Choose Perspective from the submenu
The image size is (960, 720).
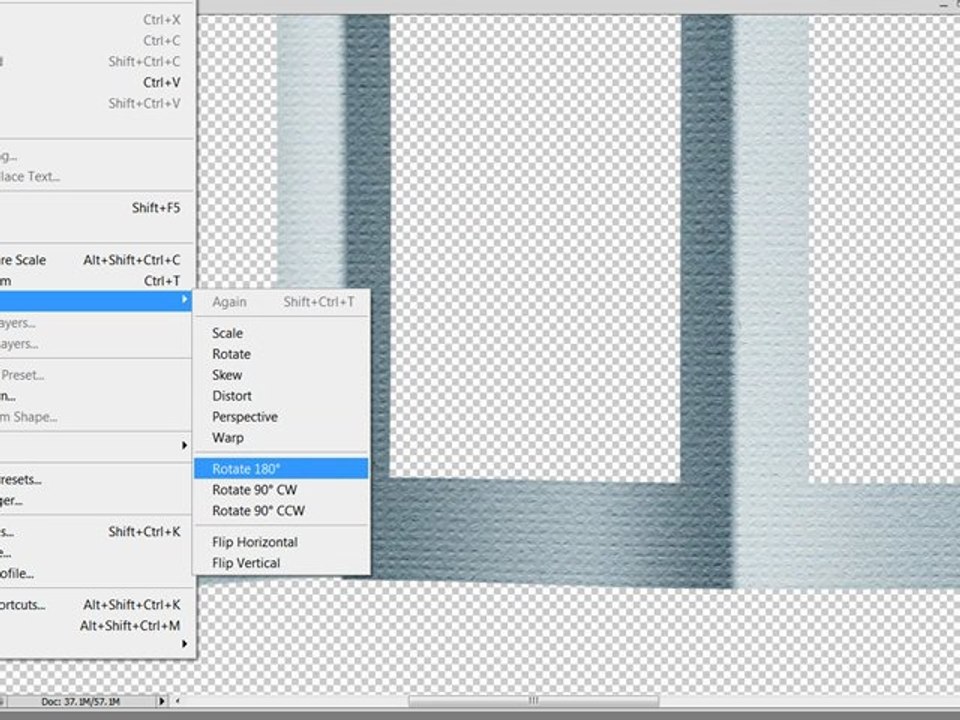pos(281,416)
